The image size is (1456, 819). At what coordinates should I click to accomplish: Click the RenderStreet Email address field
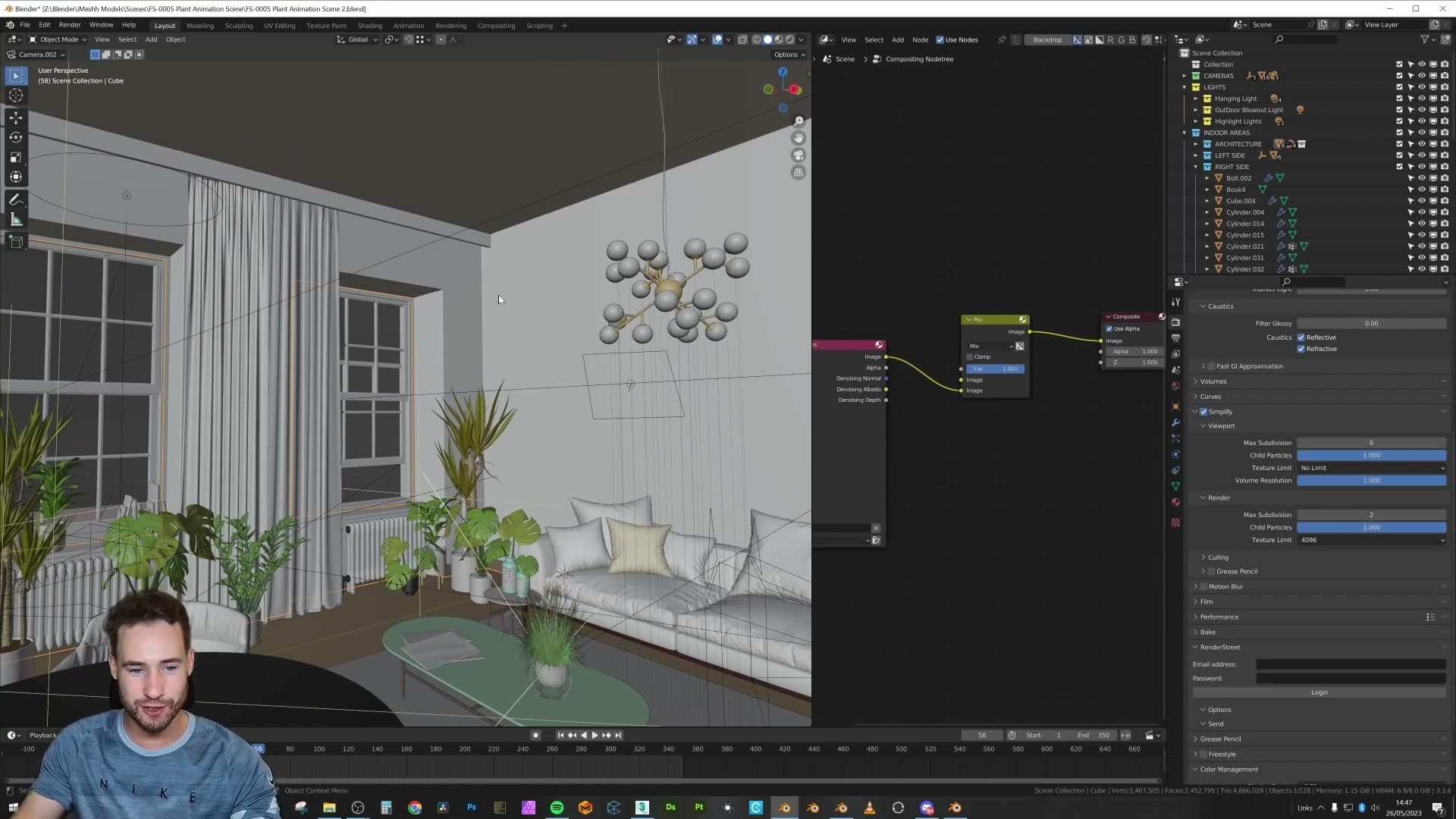click(x=1351, y=664)
